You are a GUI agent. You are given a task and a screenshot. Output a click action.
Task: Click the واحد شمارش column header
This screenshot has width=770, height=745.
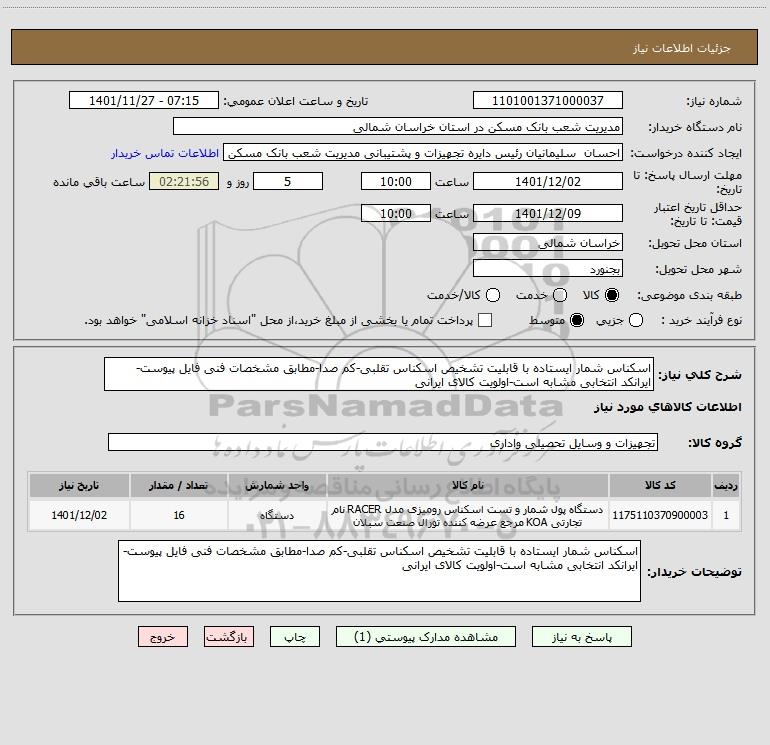tap(277, 485)
